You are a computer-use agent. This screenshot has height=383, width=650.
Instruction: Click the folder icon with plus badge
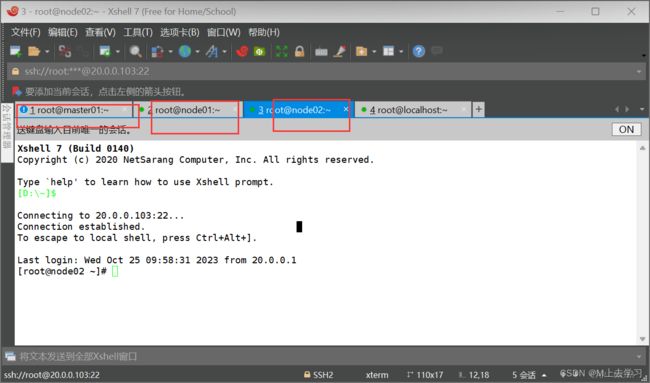coord(361,51)
